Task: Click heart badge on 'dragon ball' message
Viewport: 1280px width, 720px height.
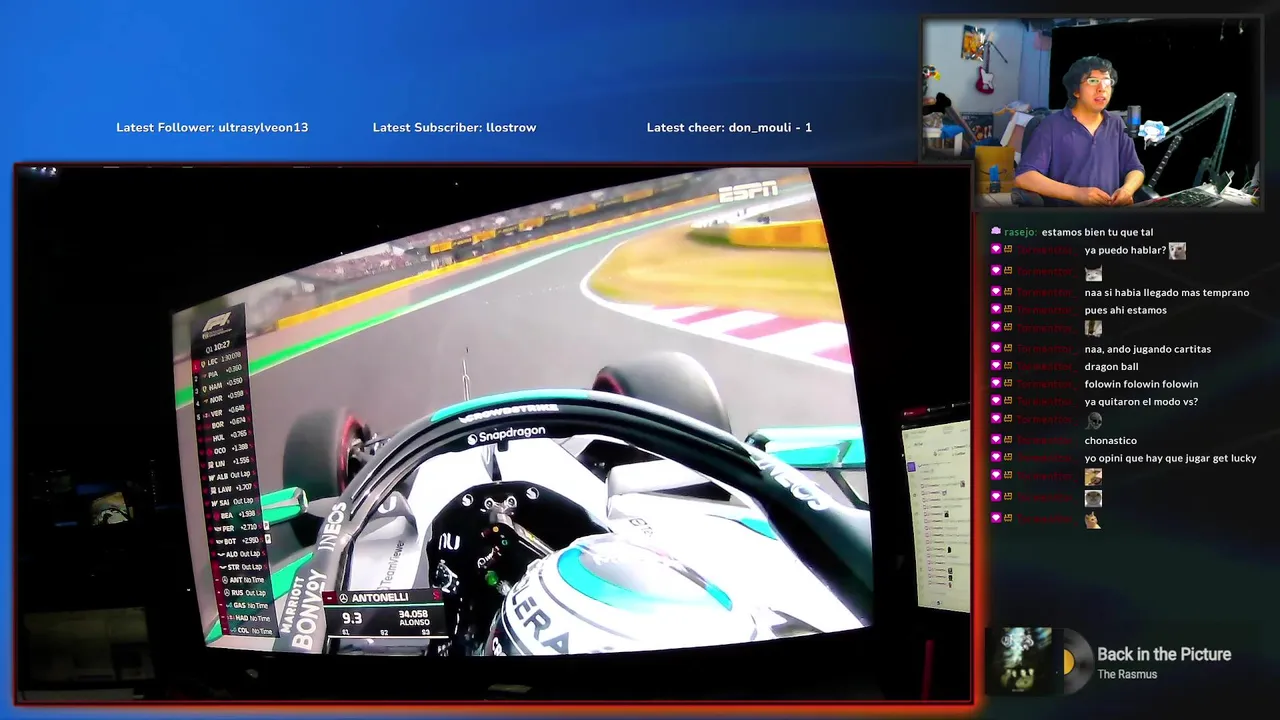Action: [996, 367]
